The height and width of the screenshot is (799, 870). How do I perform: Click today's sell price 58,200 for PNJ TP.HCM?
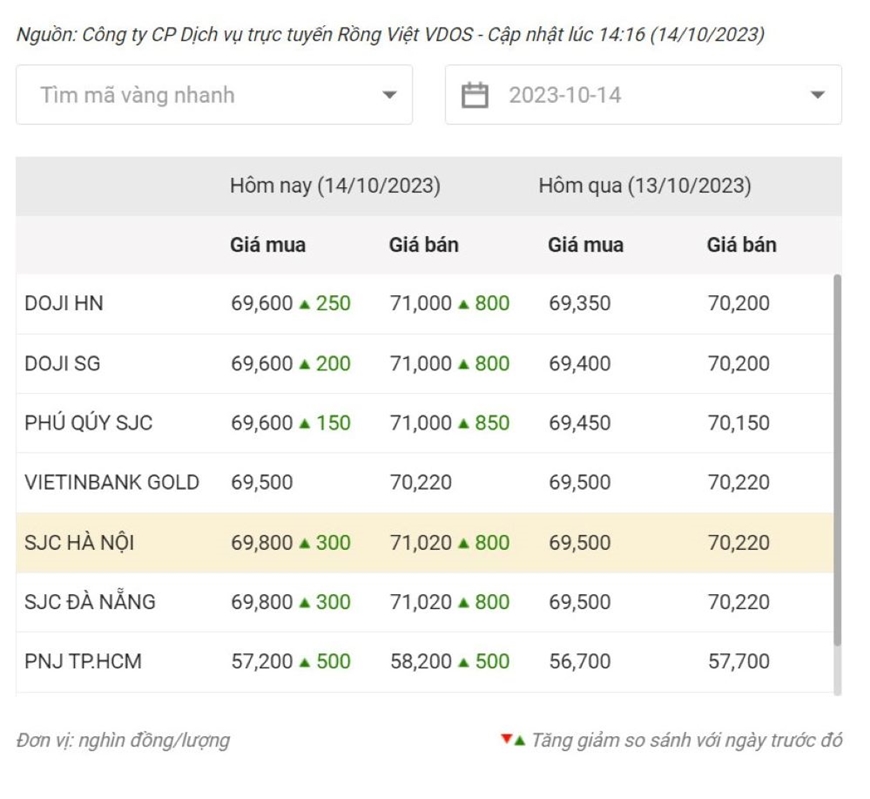pos(421,661)
